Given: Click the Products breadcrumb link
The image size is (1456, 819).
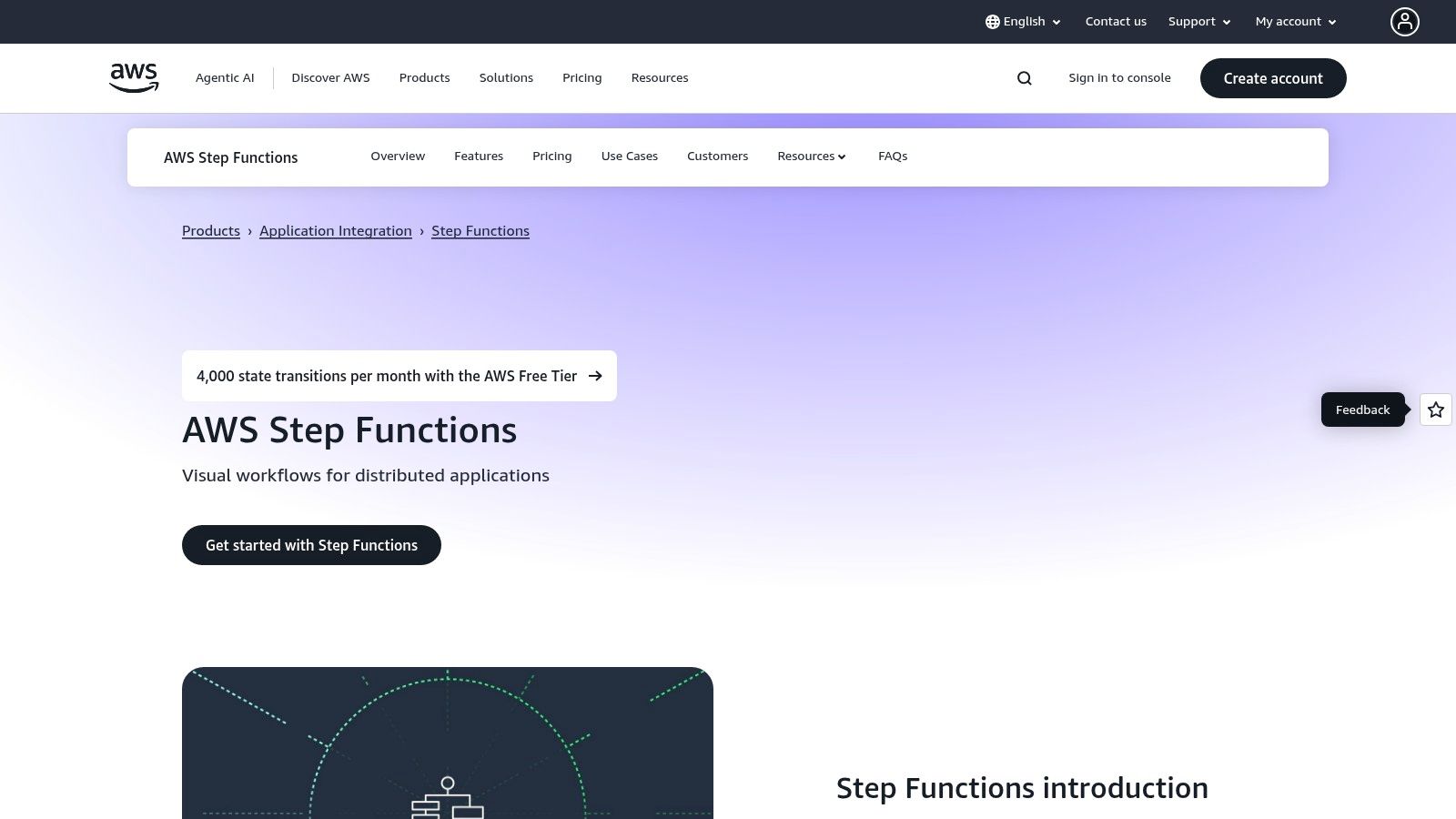Looking at the screenshot, I should coord(211,231).
